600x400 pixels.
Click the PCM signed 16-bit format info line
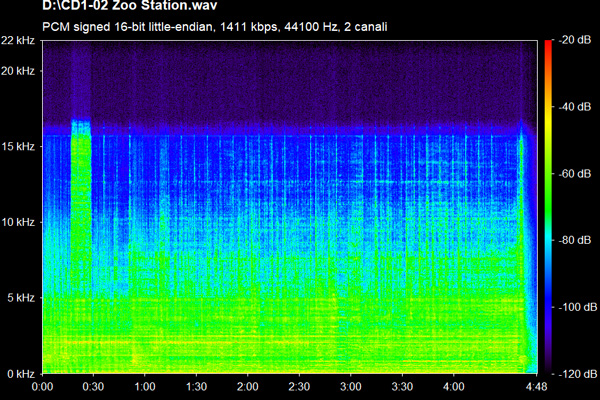[x=215, y=27]
